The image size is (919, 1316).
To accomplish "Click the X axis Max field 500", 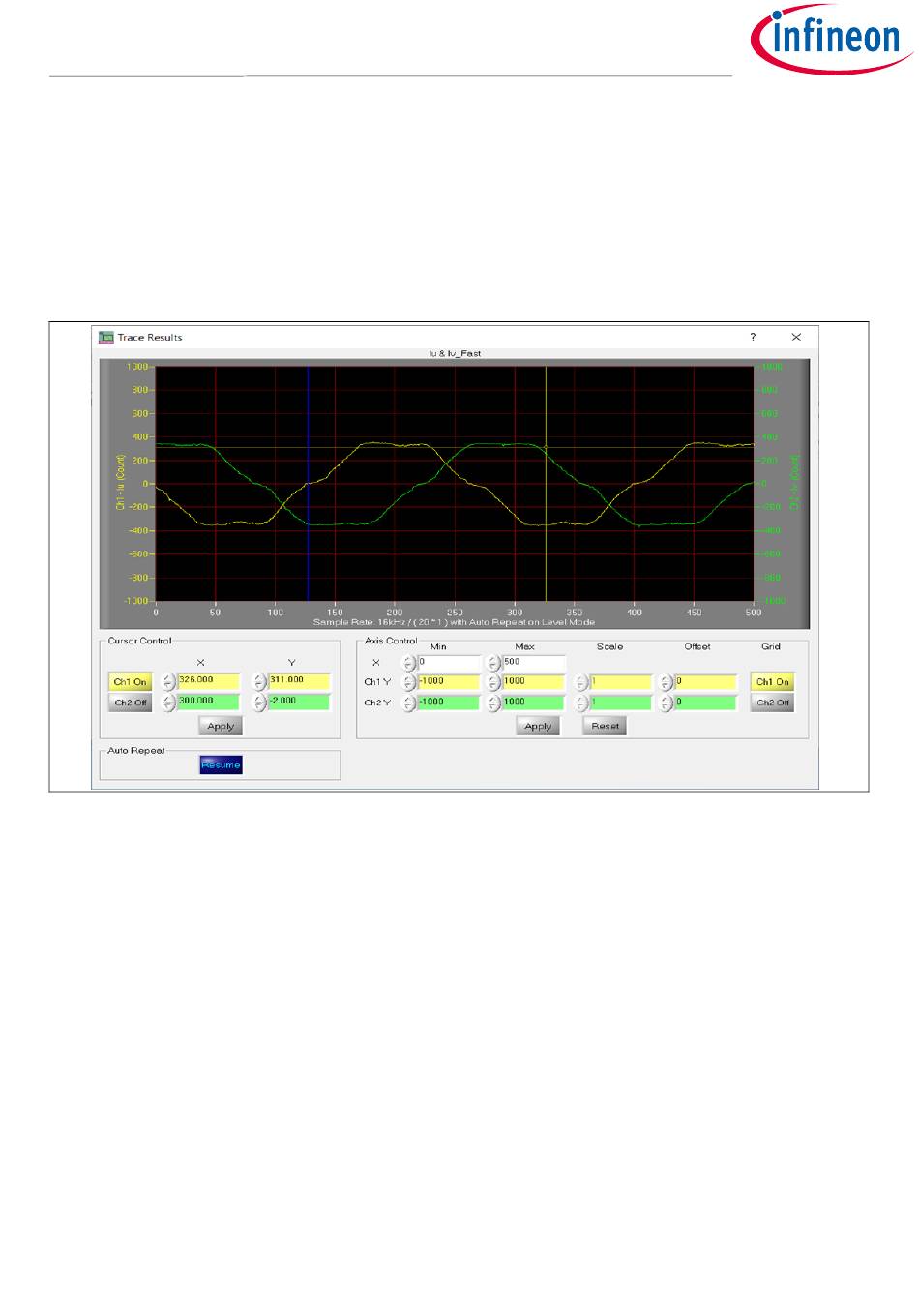I will coord(534,663).
